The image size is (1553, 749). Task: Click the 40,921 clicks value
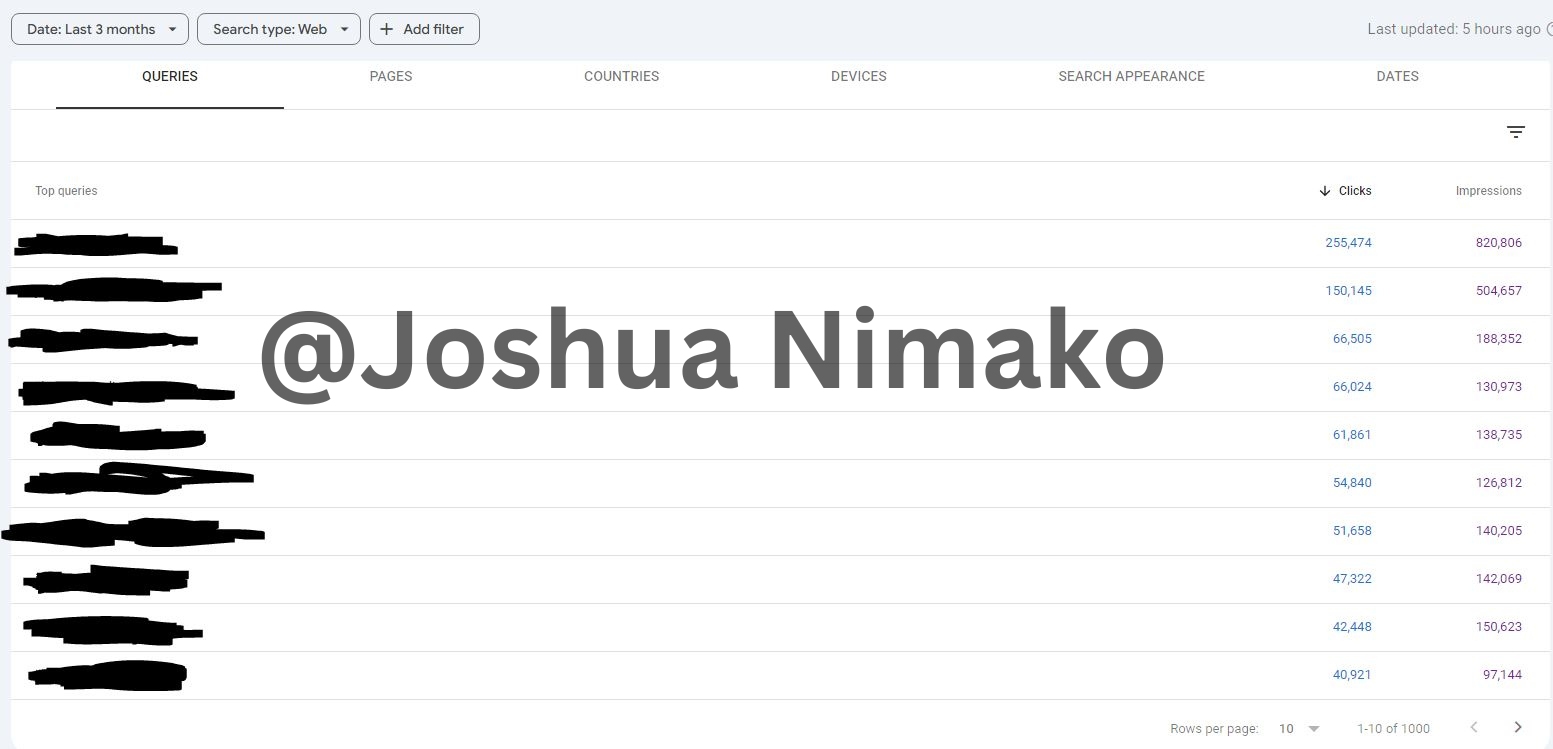[1352, 675]
